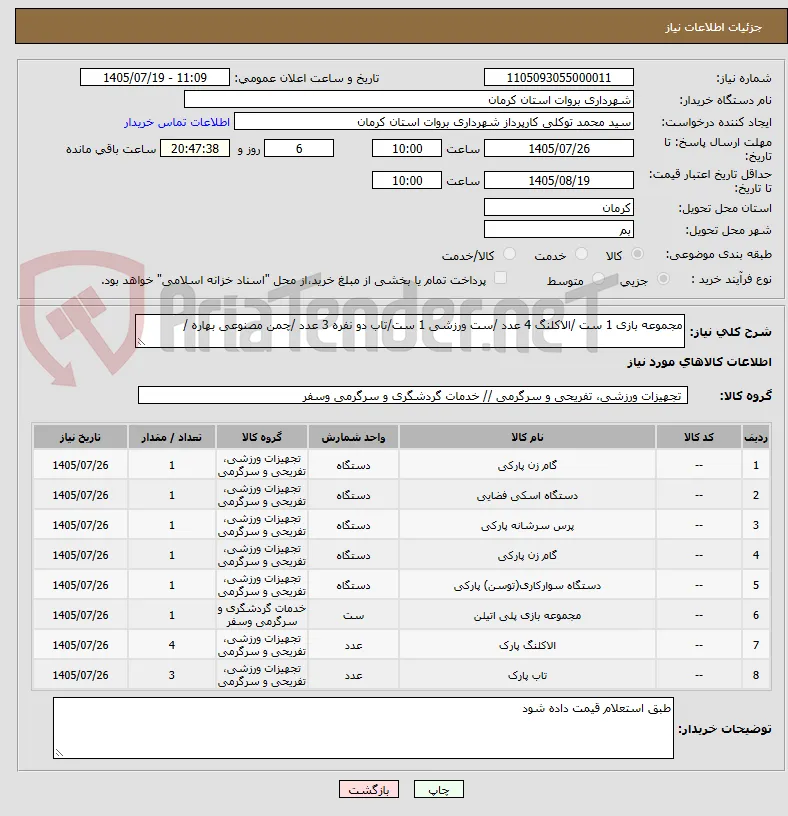
Task: Select the کالا/خدمت radio button
Action: (x=509, y=254)
